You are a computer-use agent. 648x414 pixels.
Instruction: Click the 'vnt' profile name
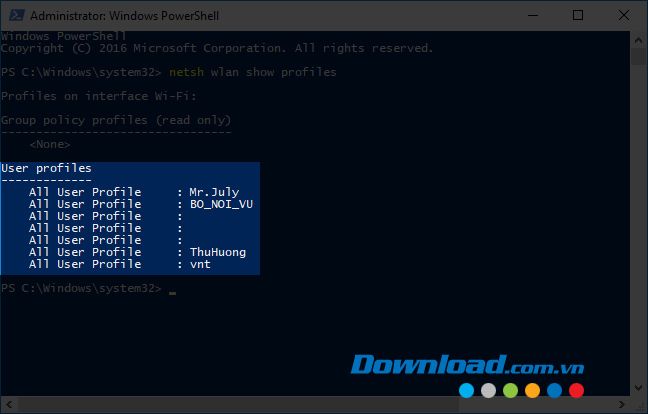[200, 264]
